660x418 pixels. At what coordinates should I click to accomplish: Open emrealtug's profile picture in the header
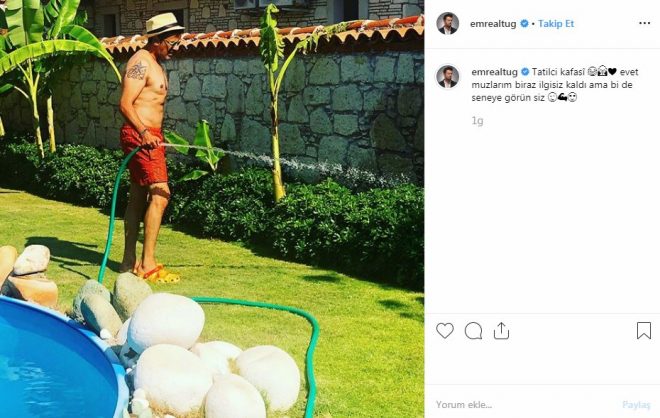point(448,23)
